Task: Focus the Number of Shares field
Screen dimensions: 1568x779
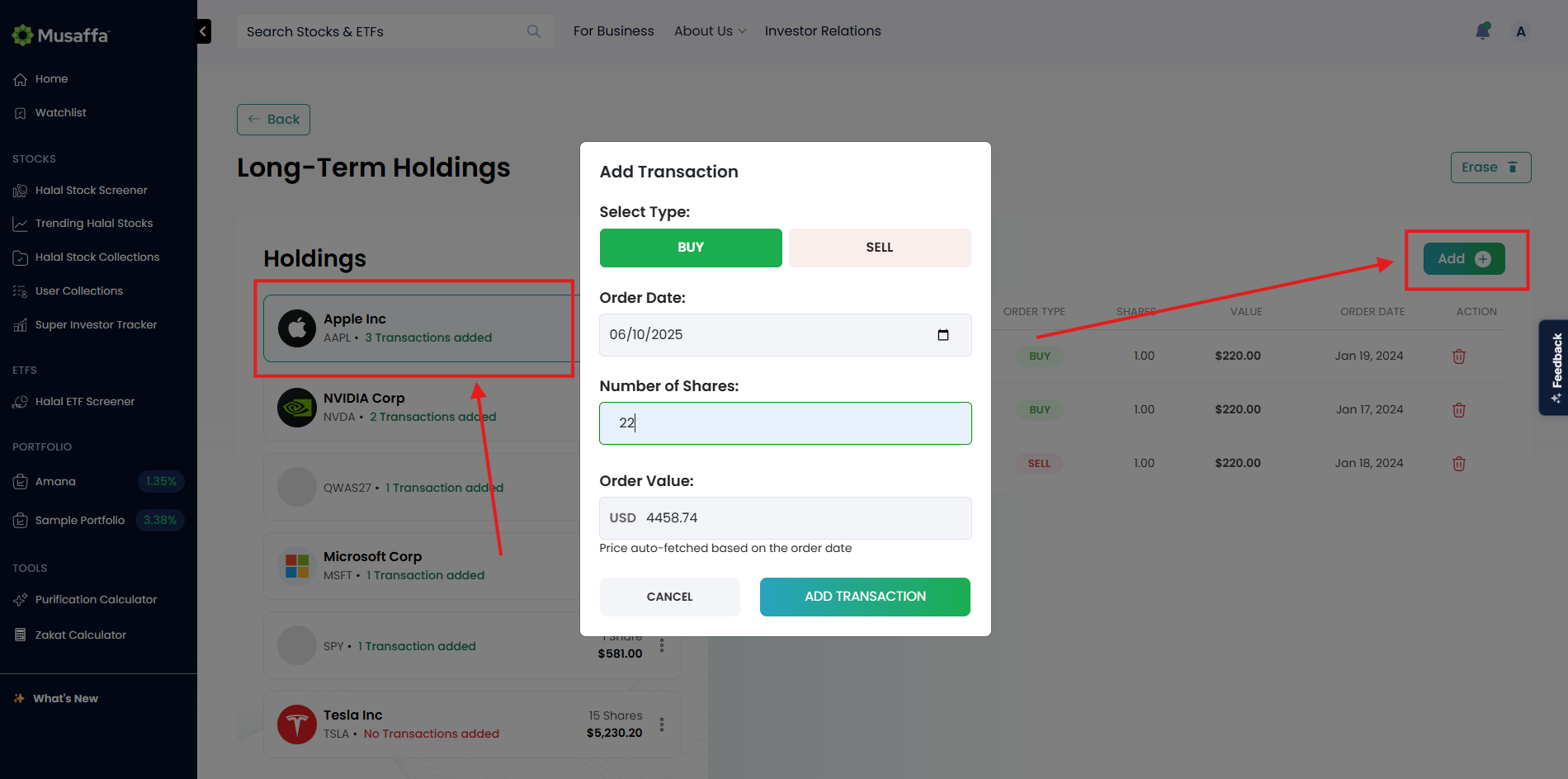Action: coord(786,423)
